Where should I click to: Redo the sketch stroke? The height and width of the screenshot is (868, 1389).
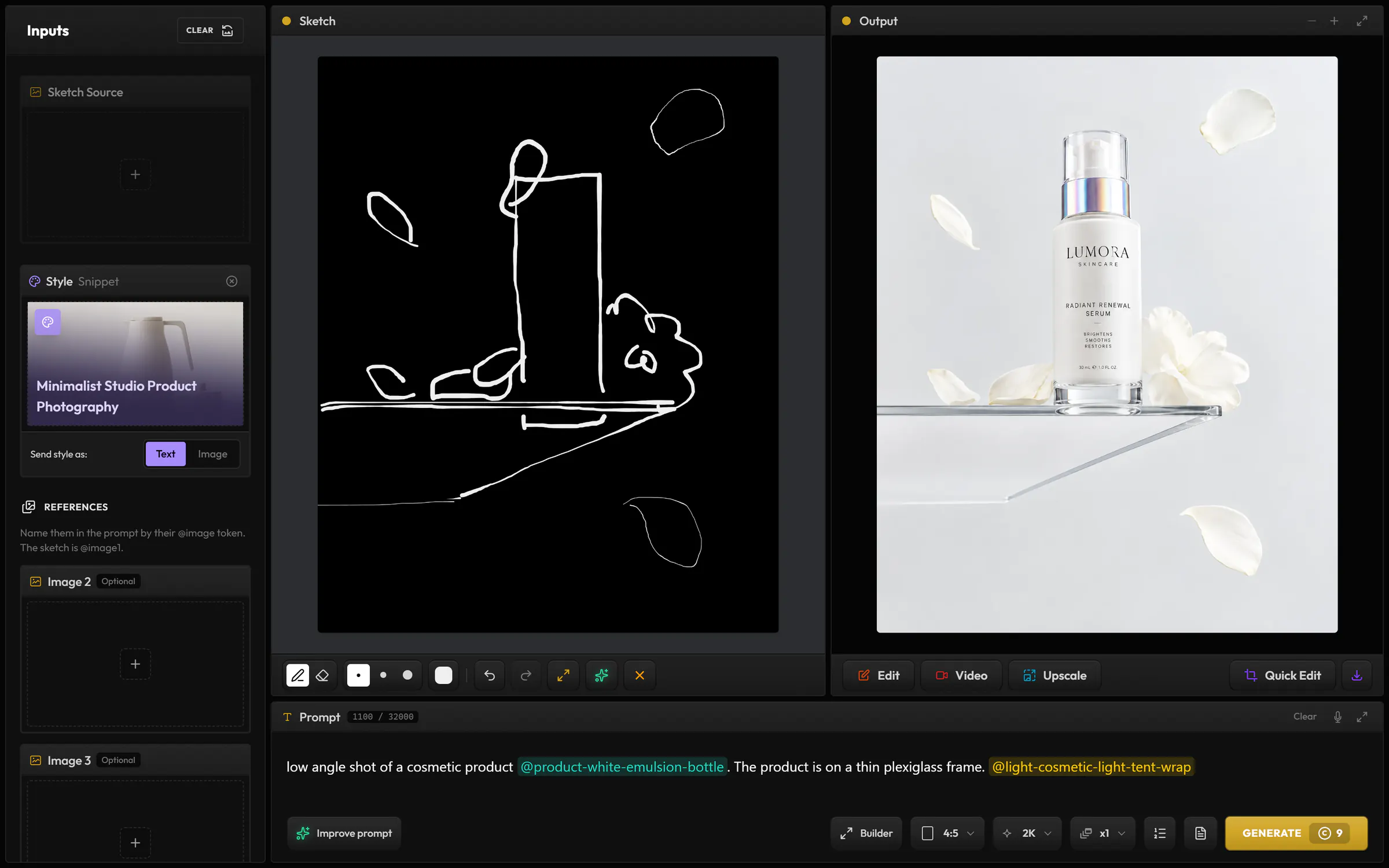pyautogui.click(x=526, y=675)
